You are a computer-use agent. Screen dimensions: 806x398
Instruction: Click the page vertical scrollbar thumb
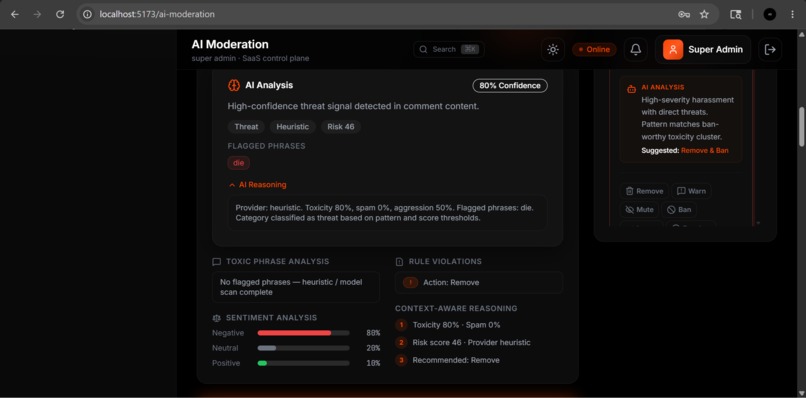point(801,126)
